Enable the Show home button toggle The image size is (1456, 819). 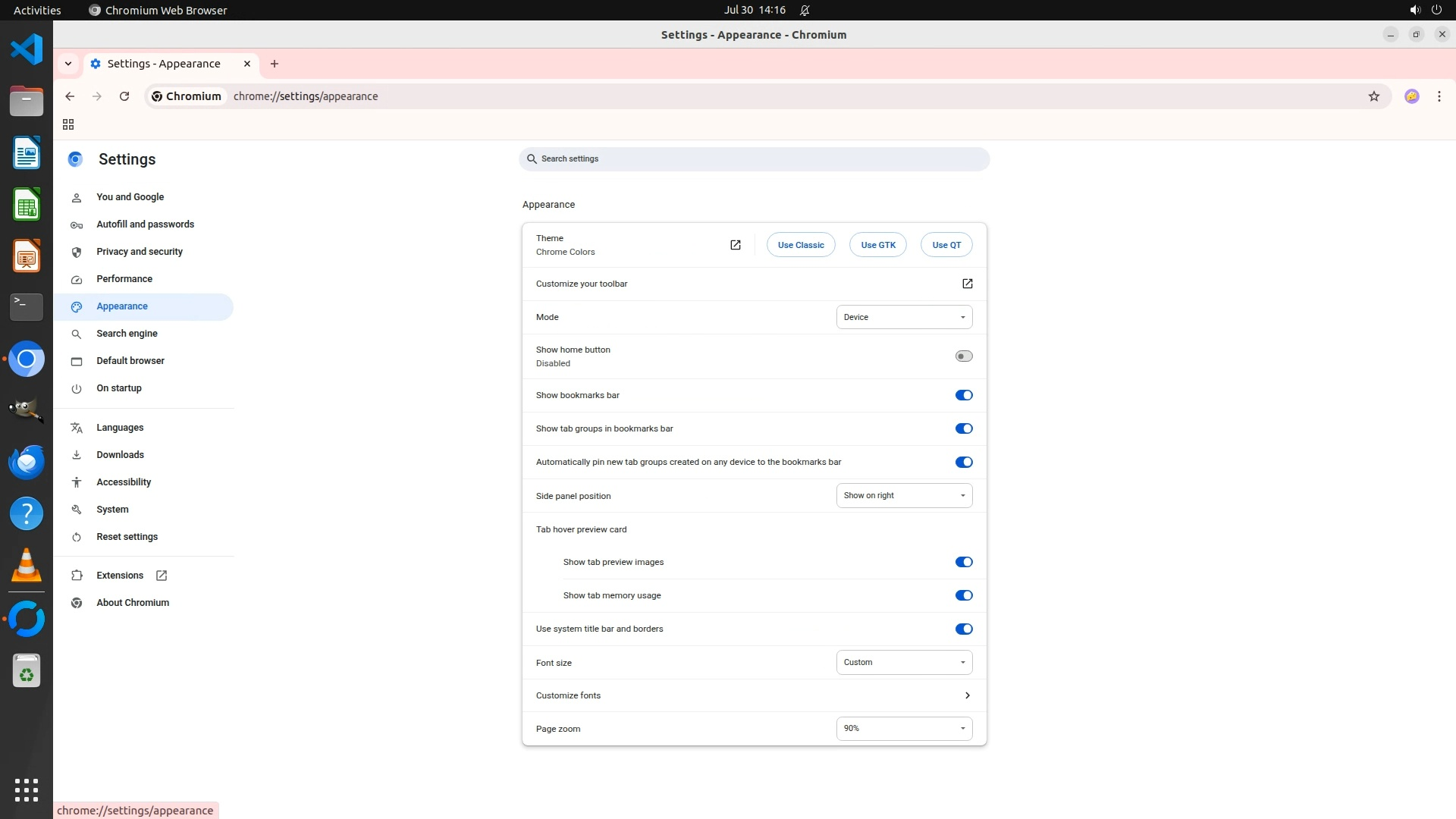pos(963,356)
